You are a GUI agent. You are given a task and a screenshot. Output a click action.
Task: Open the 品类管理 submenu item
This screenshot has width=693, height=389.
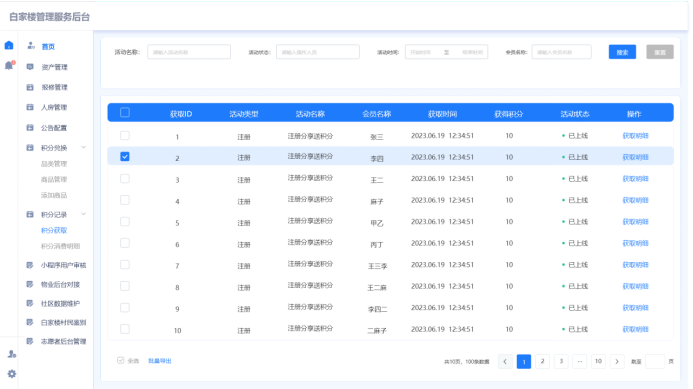[x=54, y=164]
